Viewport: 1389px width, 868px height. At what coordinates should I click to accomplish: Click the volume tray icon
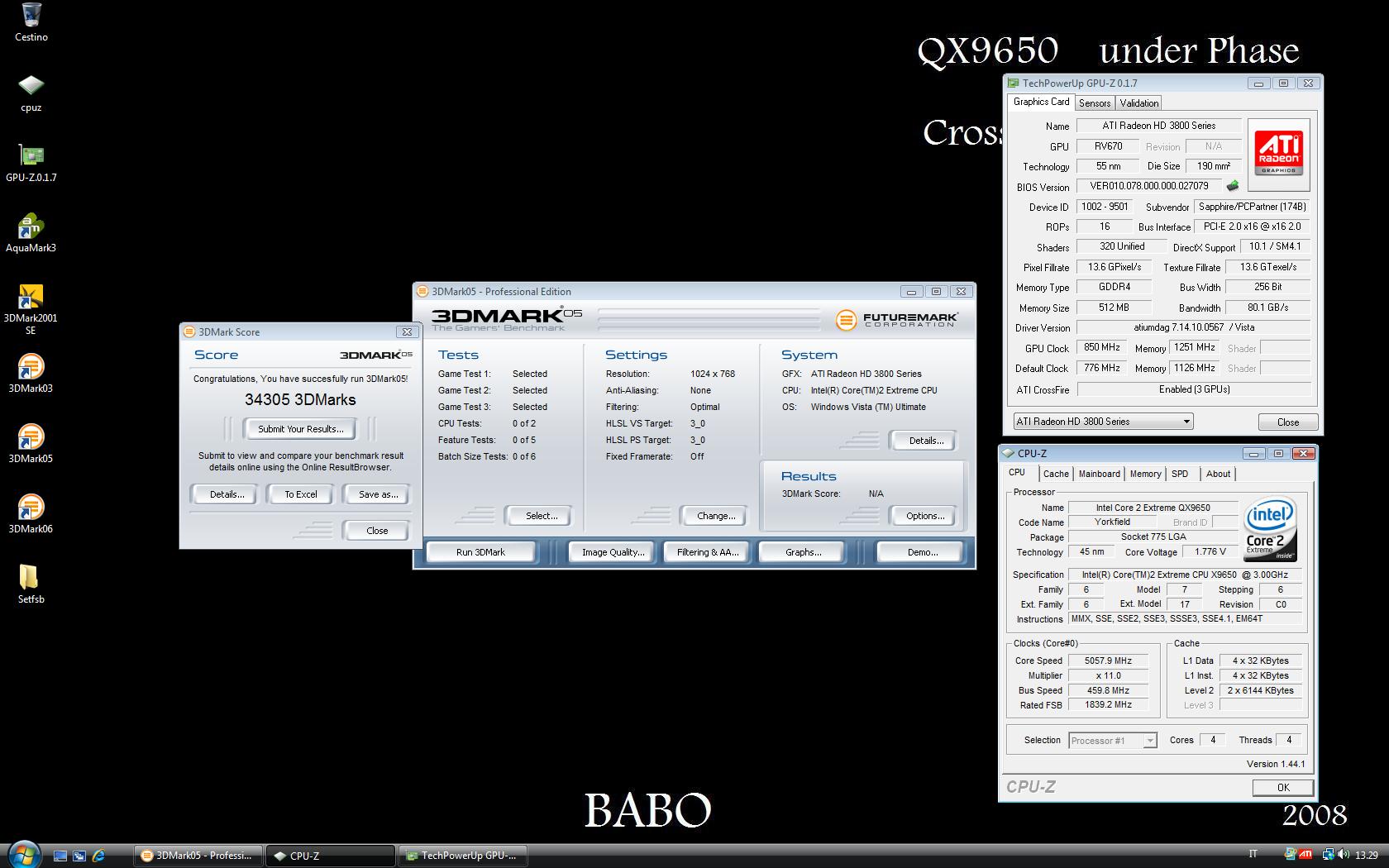1342,855
